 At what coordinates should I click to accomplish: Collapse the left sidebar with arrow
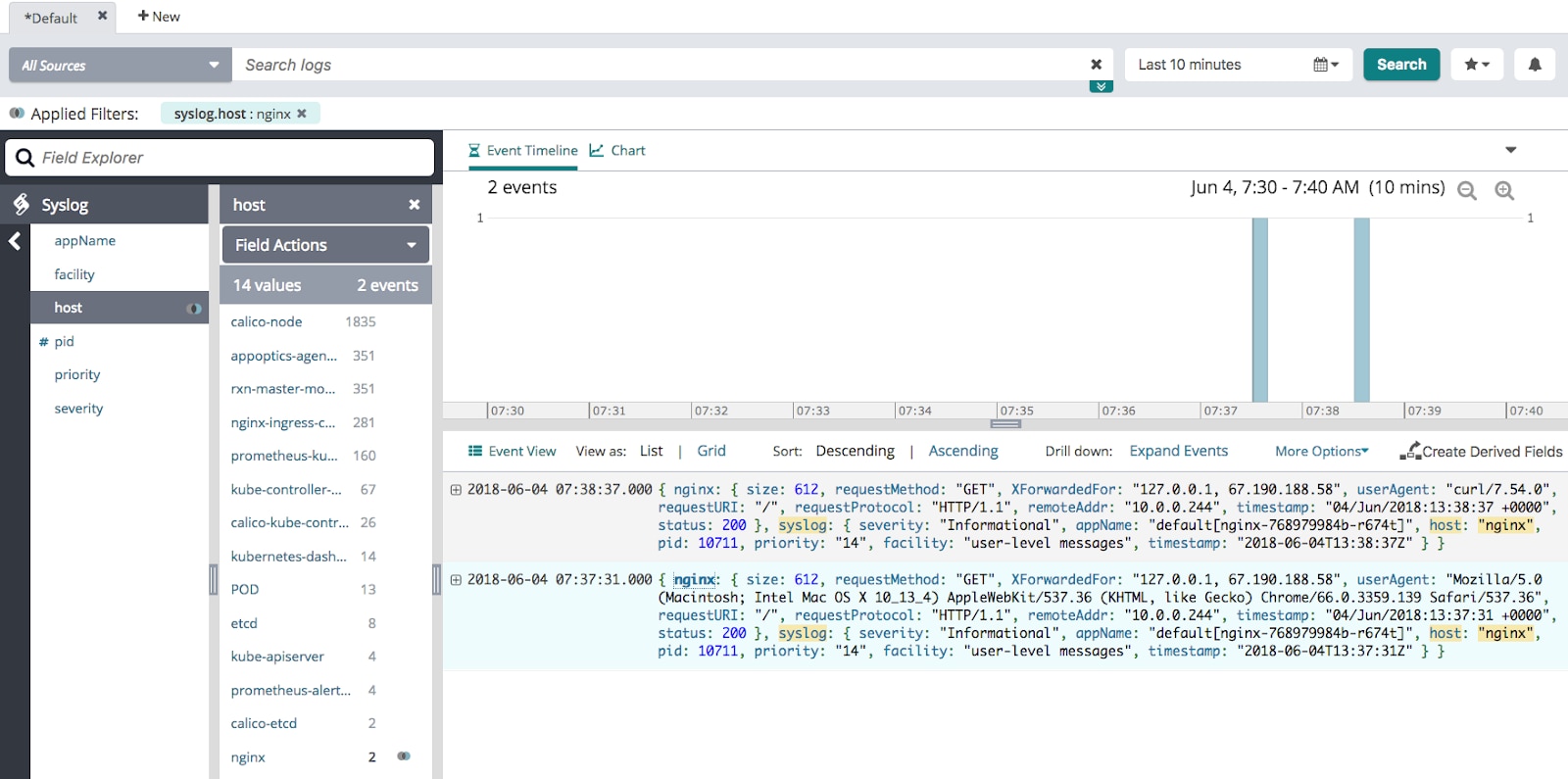tap(15, 241)
